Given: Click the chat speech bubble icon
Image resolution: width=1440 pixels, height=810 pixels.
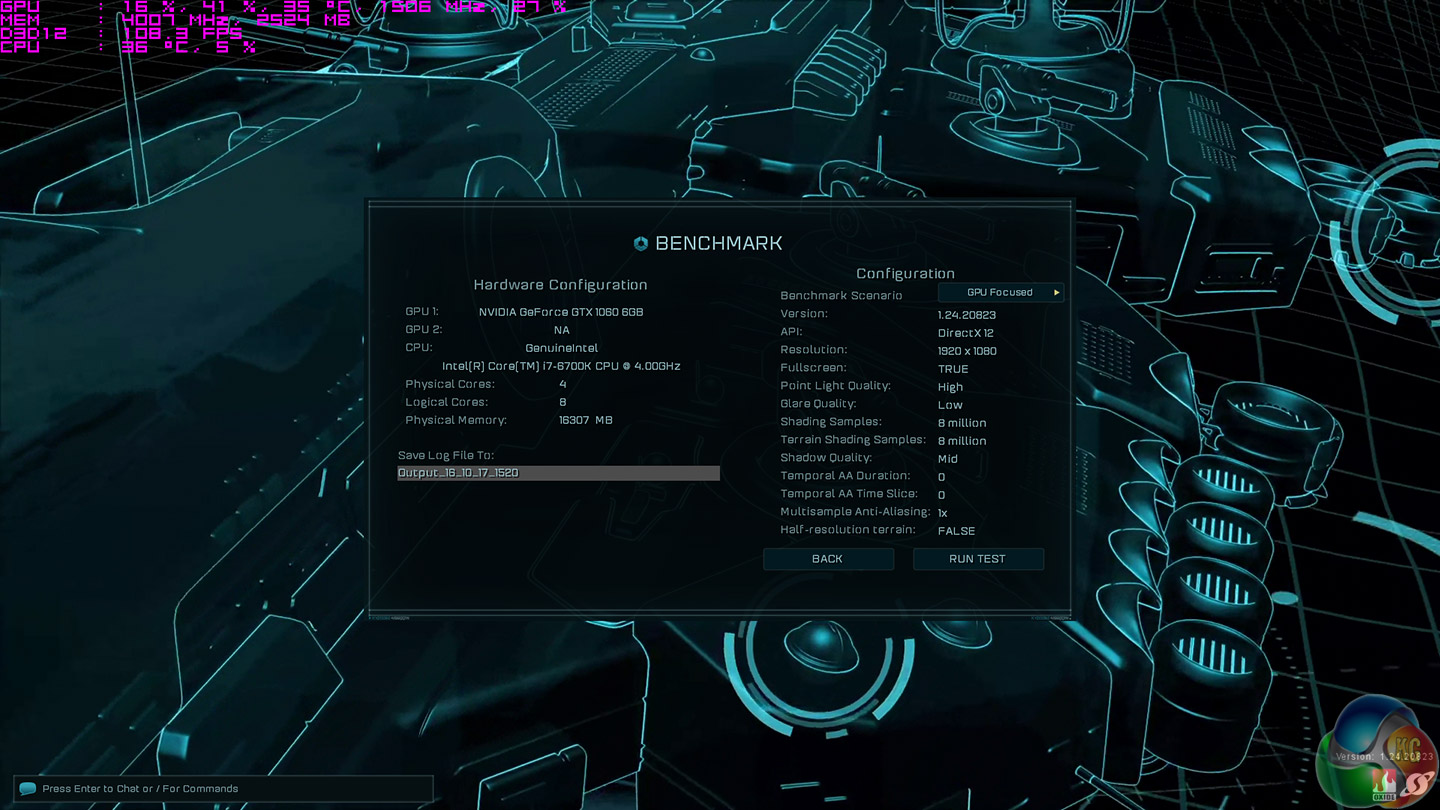Looking at the screenshot, I should tap(28, 789).
